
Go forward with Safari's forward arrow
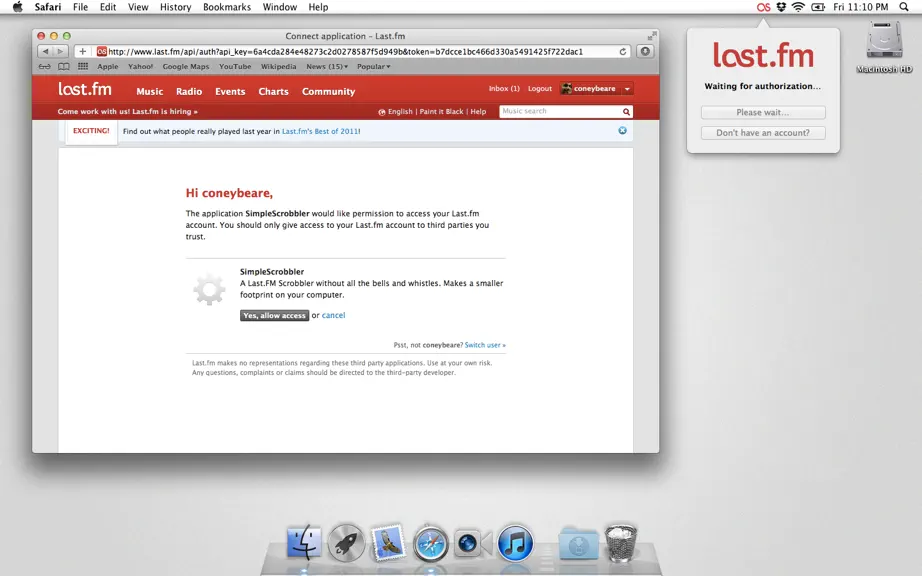[x=61, y=51]
